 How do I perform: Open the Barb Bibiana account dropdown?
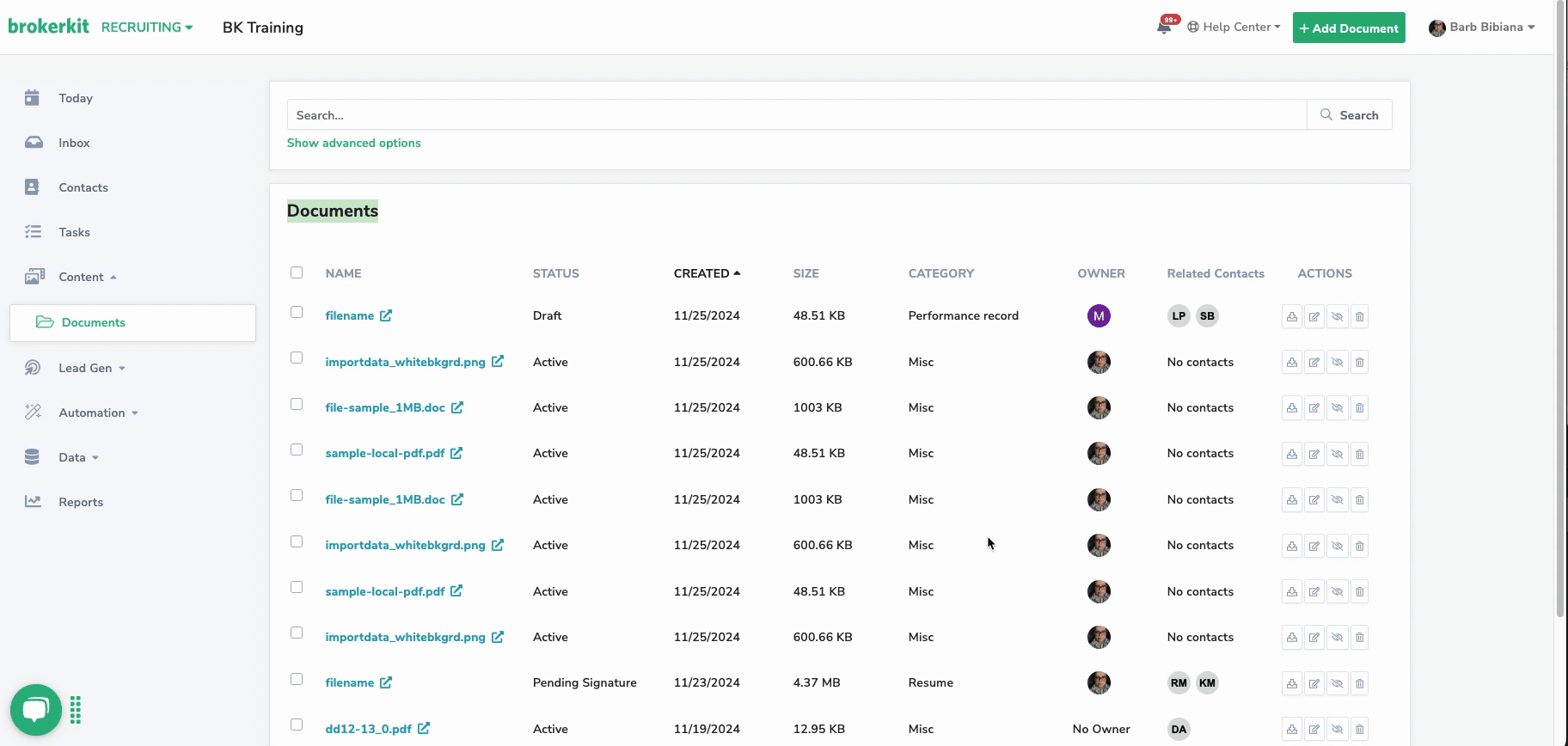coord(1482,28)
